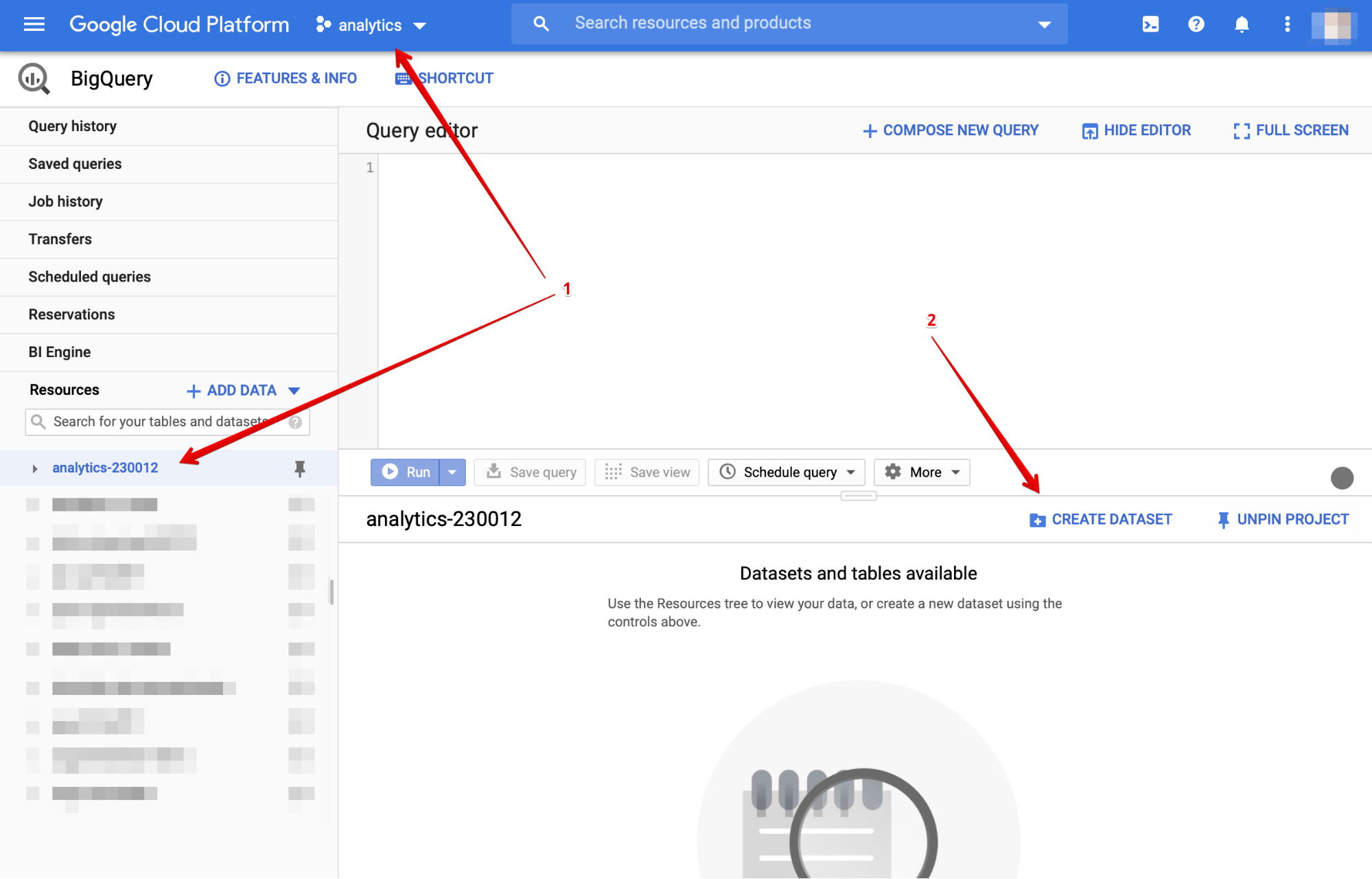The height and width of the screenshot is (879, 1372).
Task: Open the analytics project selector
Action: pyautogui.click(x=371, y=25)
